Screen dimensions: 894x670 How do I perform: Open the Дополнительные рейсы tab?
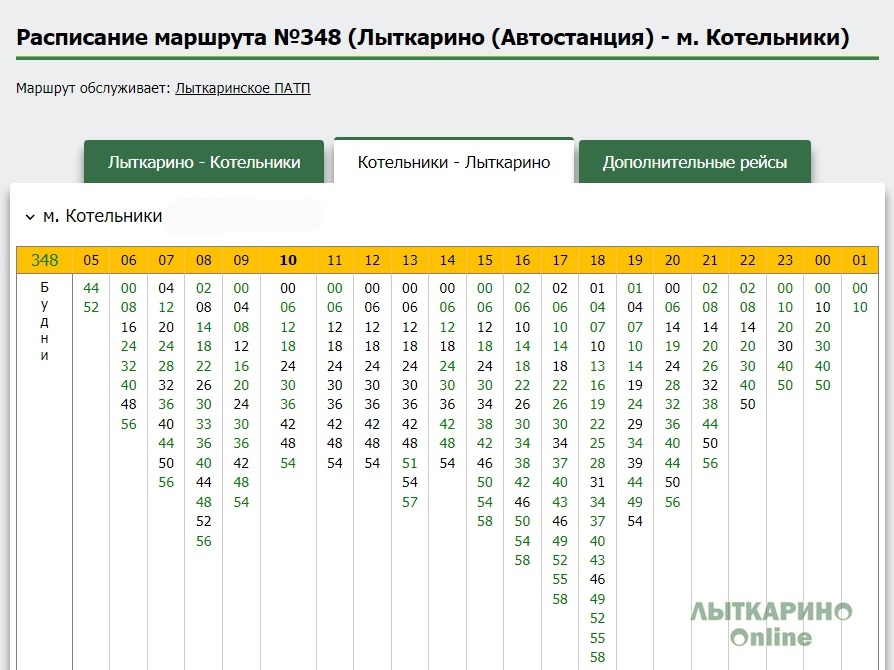(694, 162)
